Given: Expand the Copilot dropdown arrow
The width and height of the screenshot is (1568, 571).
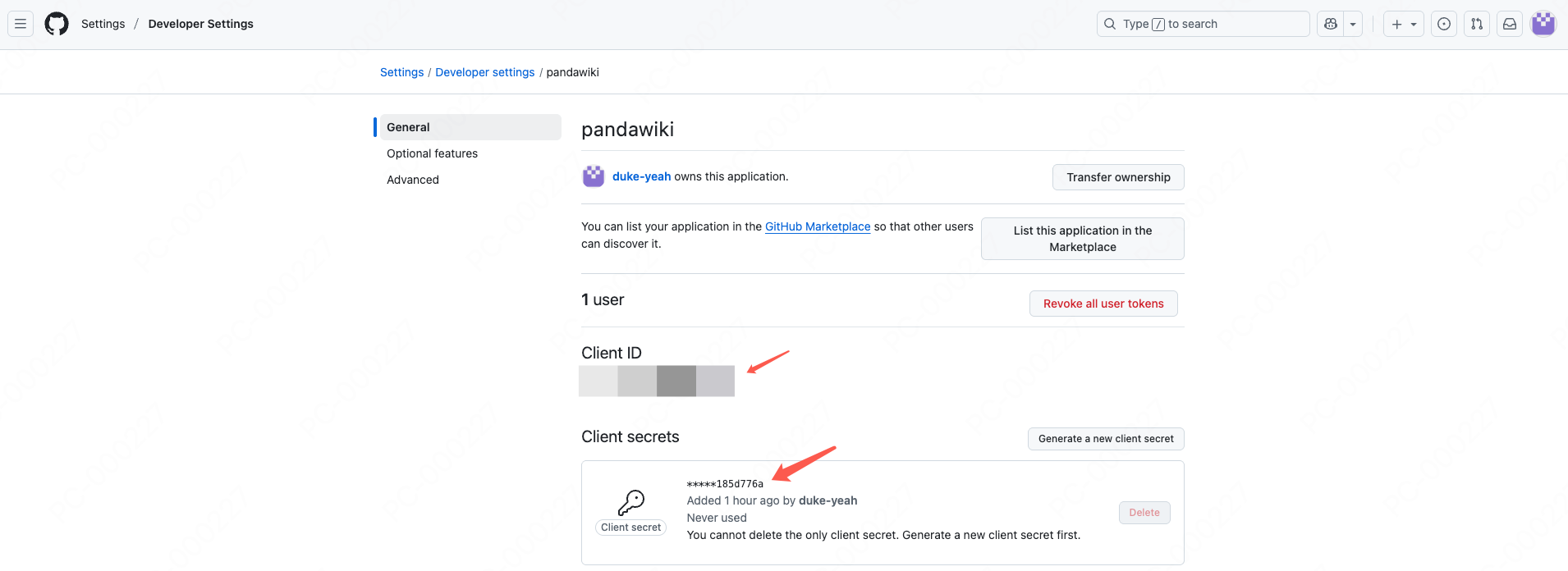Looking at the screenshot, I should coord(1353,24).
